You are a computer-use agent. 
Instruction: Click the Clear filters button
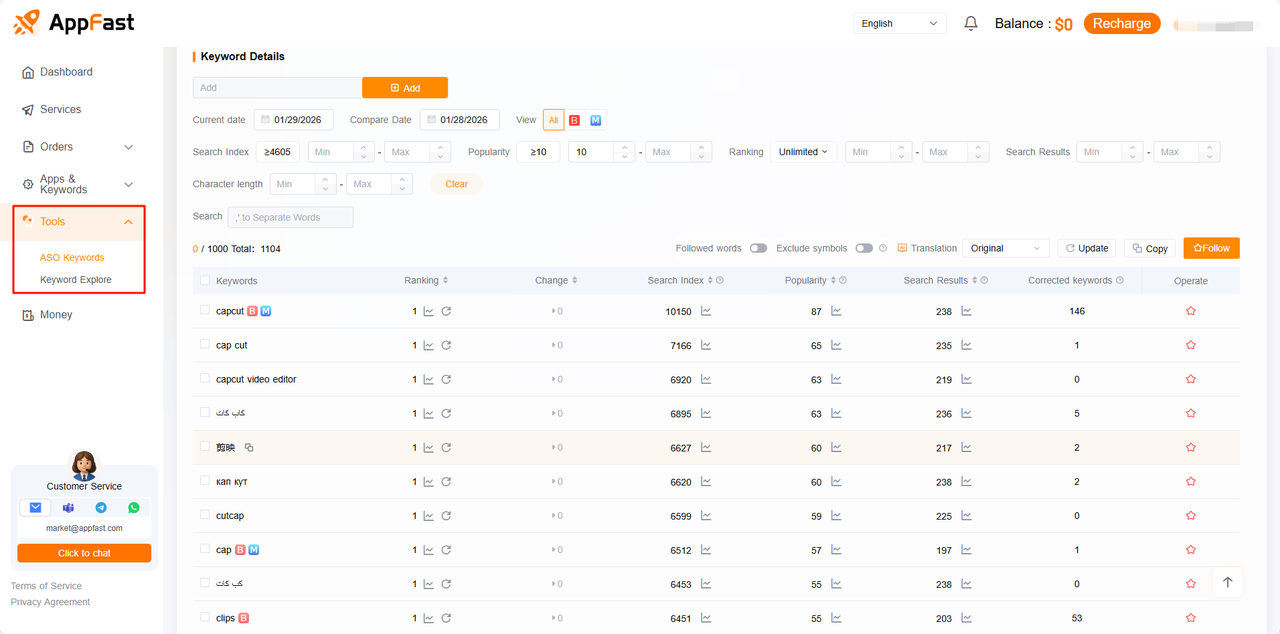456,184
